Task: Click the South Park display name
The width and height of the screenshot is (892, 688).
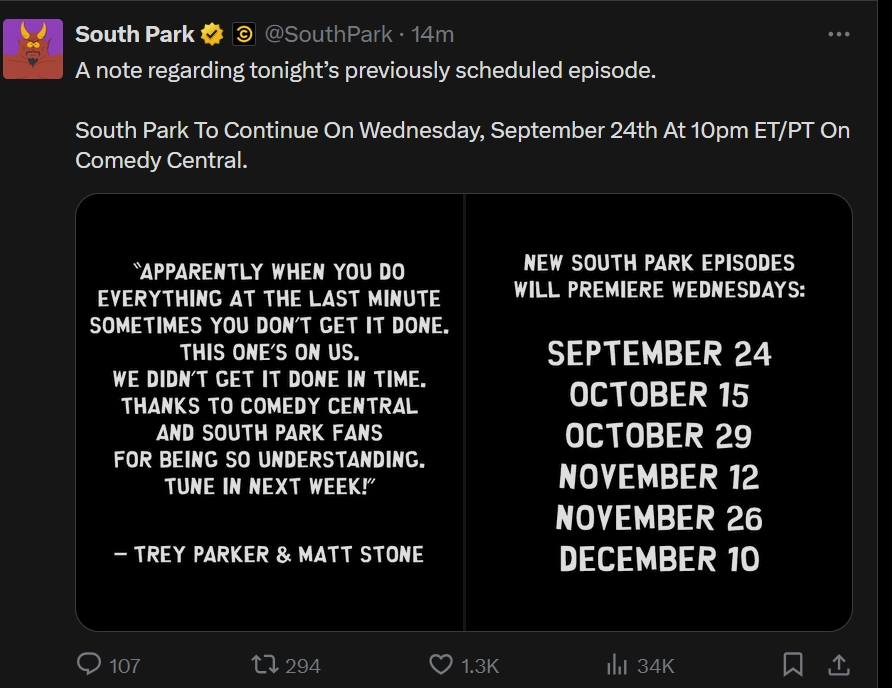Action: (135, 34)
